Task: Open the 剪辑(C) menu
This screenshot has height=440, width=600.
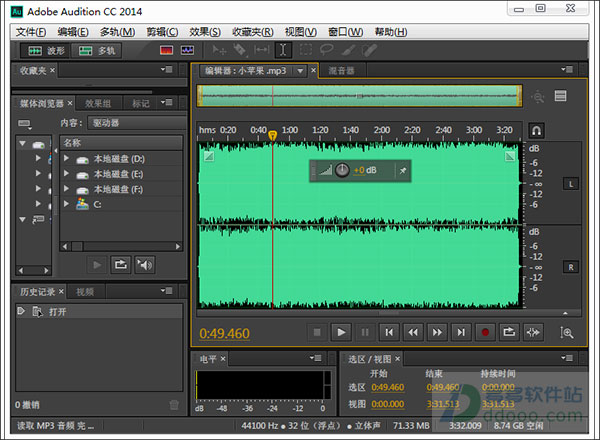Action: 163,32
